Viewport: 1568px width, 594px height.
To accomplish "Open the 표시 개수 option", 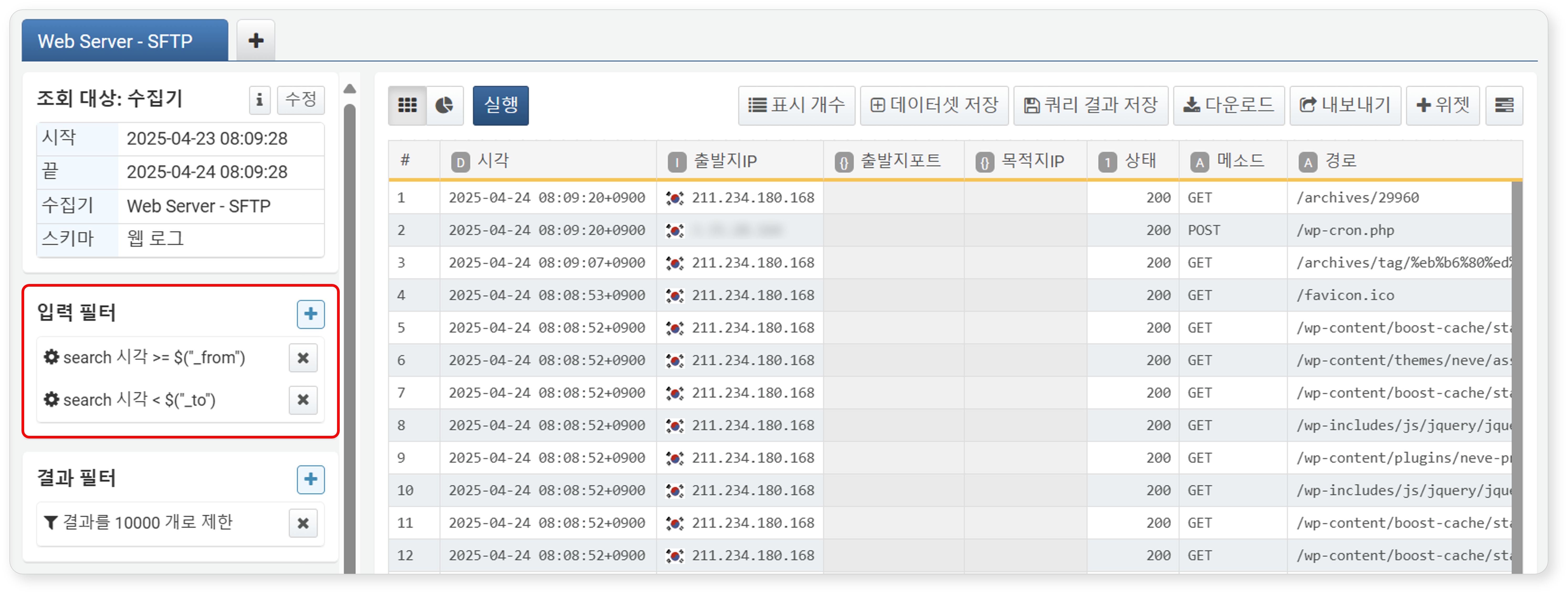I will click(796, 105).
